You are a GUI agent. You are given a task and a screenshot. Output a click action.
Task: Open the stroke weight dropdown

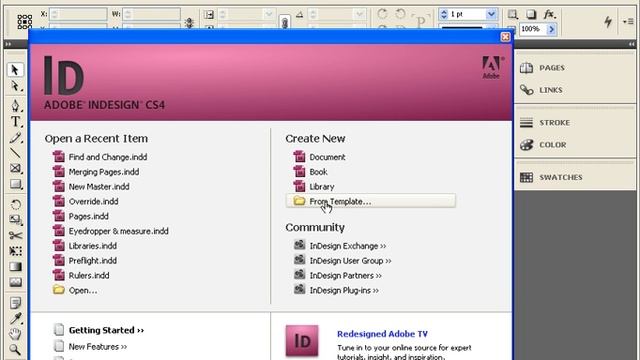(491, 14)
